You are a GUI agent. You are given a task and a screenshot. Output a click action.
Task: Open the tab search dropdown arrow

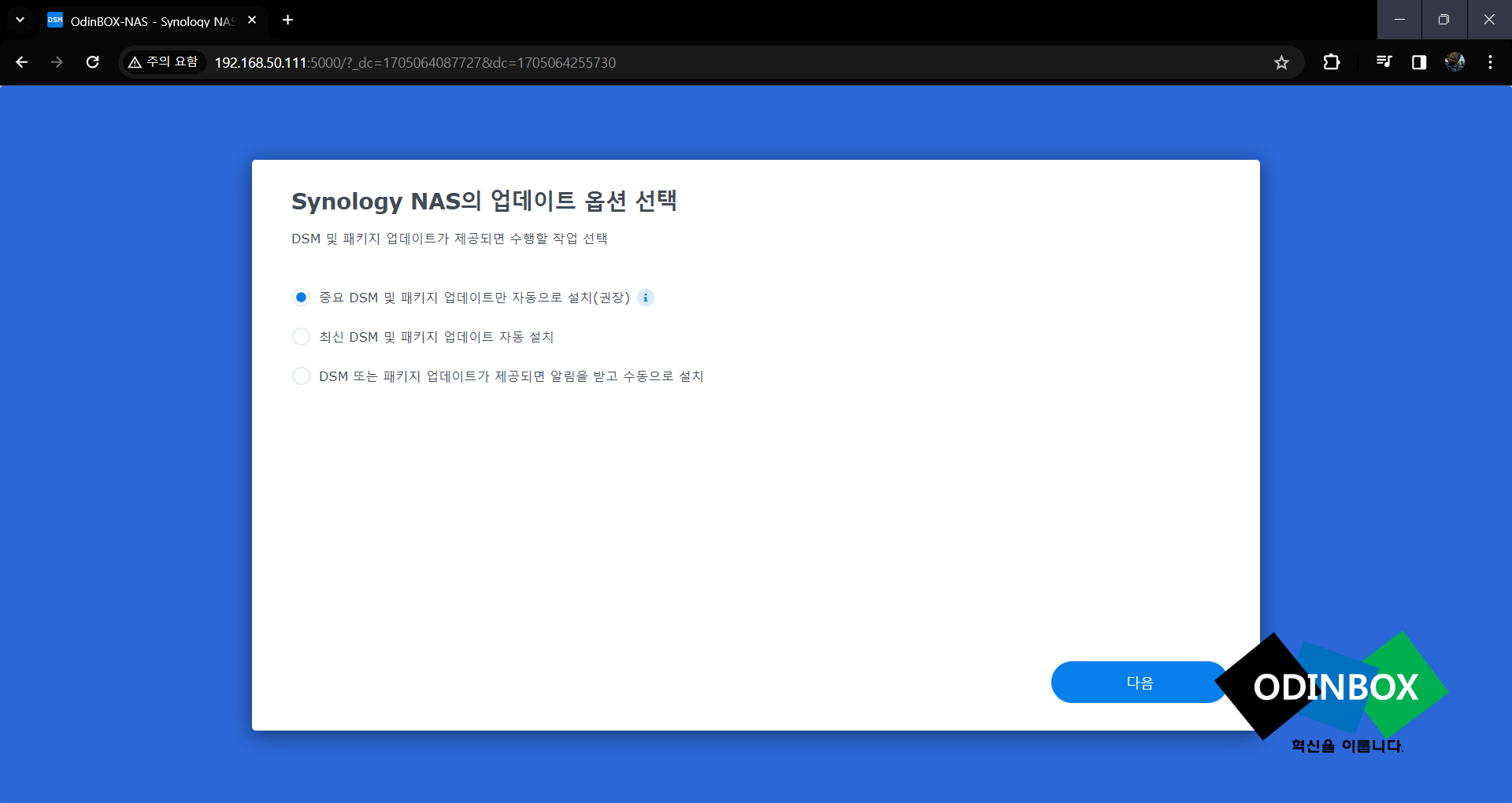point(20,20)
